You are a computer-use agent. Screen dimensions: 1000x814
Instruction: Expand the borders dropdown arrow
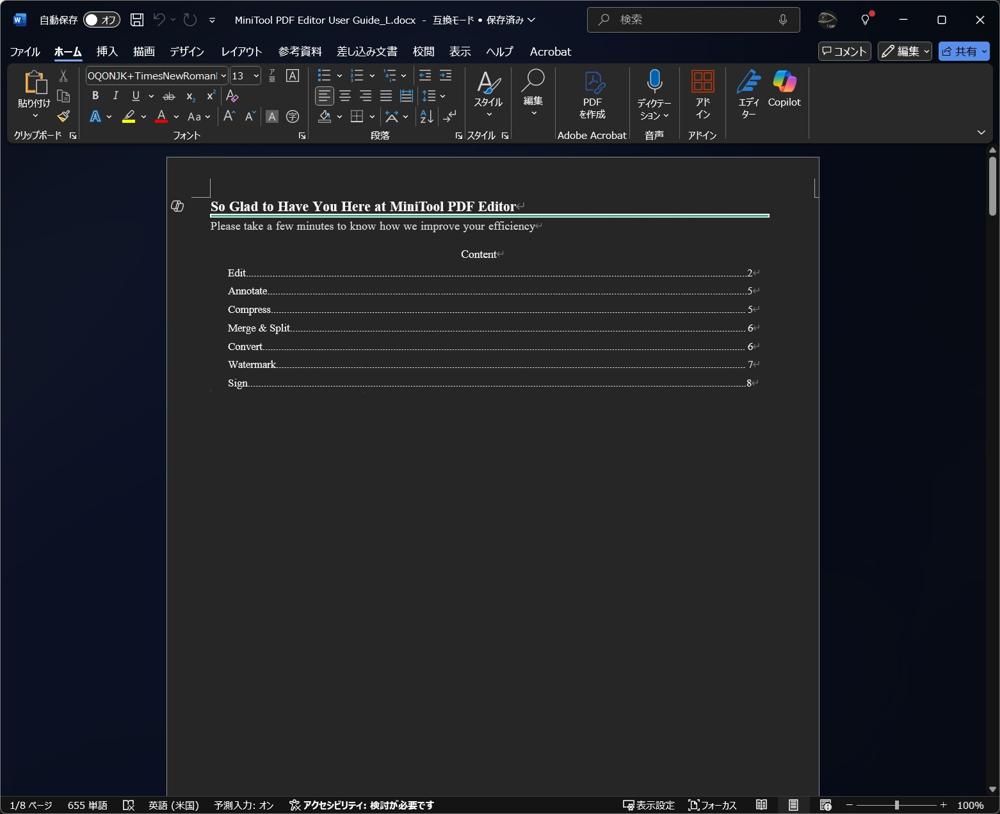372,117
